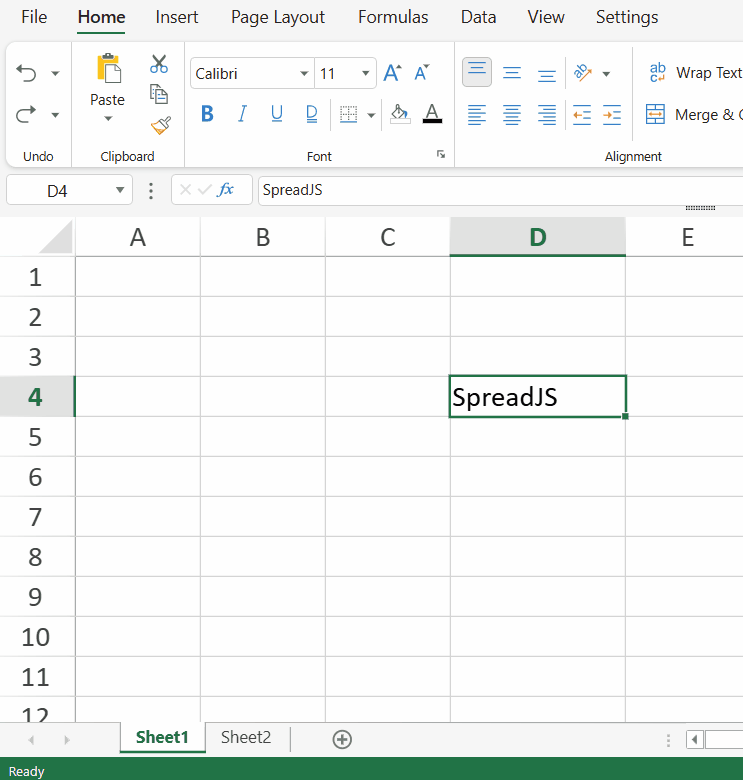The width and height of the screenshot is (743, 780).
Task: Switch to the Data tab
Action: point(478,17)
